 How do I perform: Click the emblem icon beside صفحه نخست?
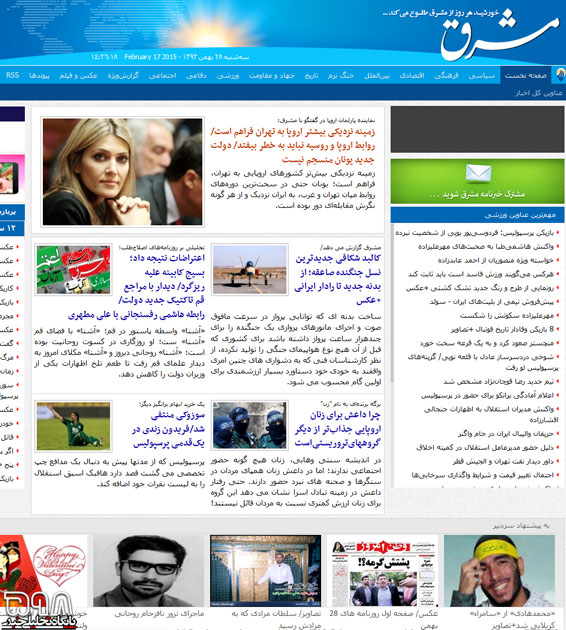[560, 75]
